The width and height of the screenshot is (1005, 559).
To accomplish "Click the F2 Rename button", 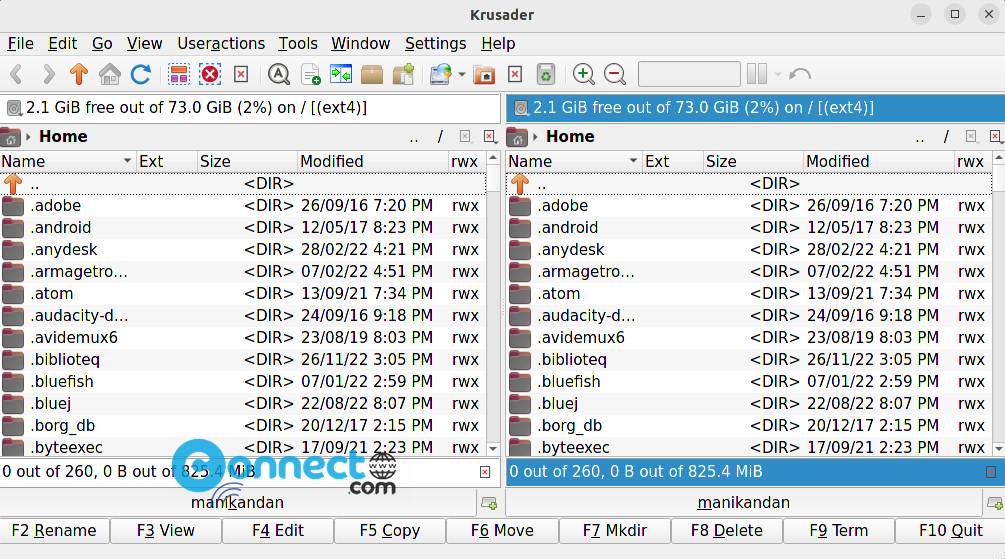I will [x=54, y=531].
